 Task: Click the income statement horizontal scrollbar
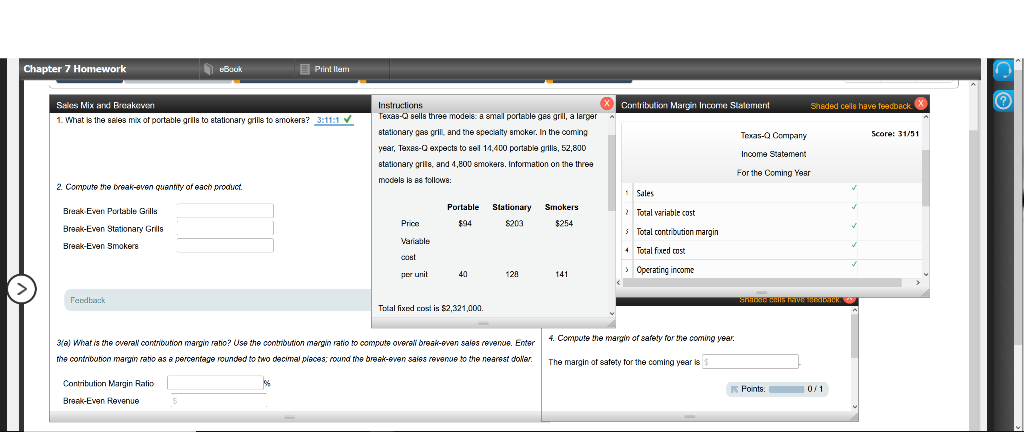tap(764, 283)
